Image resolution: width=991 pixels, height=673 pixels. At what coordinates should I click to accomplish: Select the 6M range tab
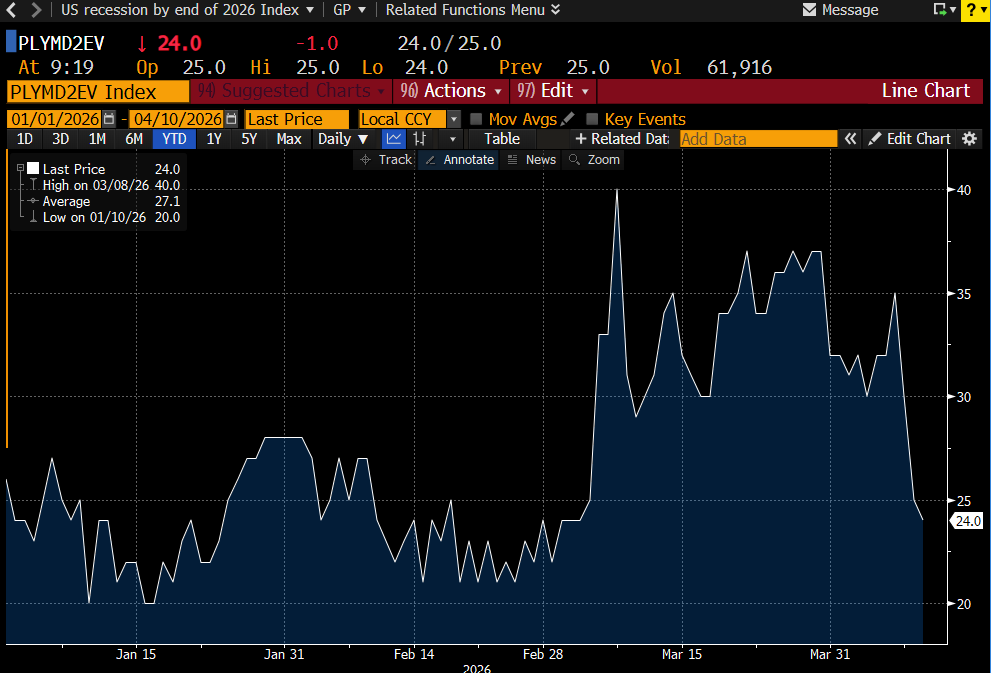(133, 138)
